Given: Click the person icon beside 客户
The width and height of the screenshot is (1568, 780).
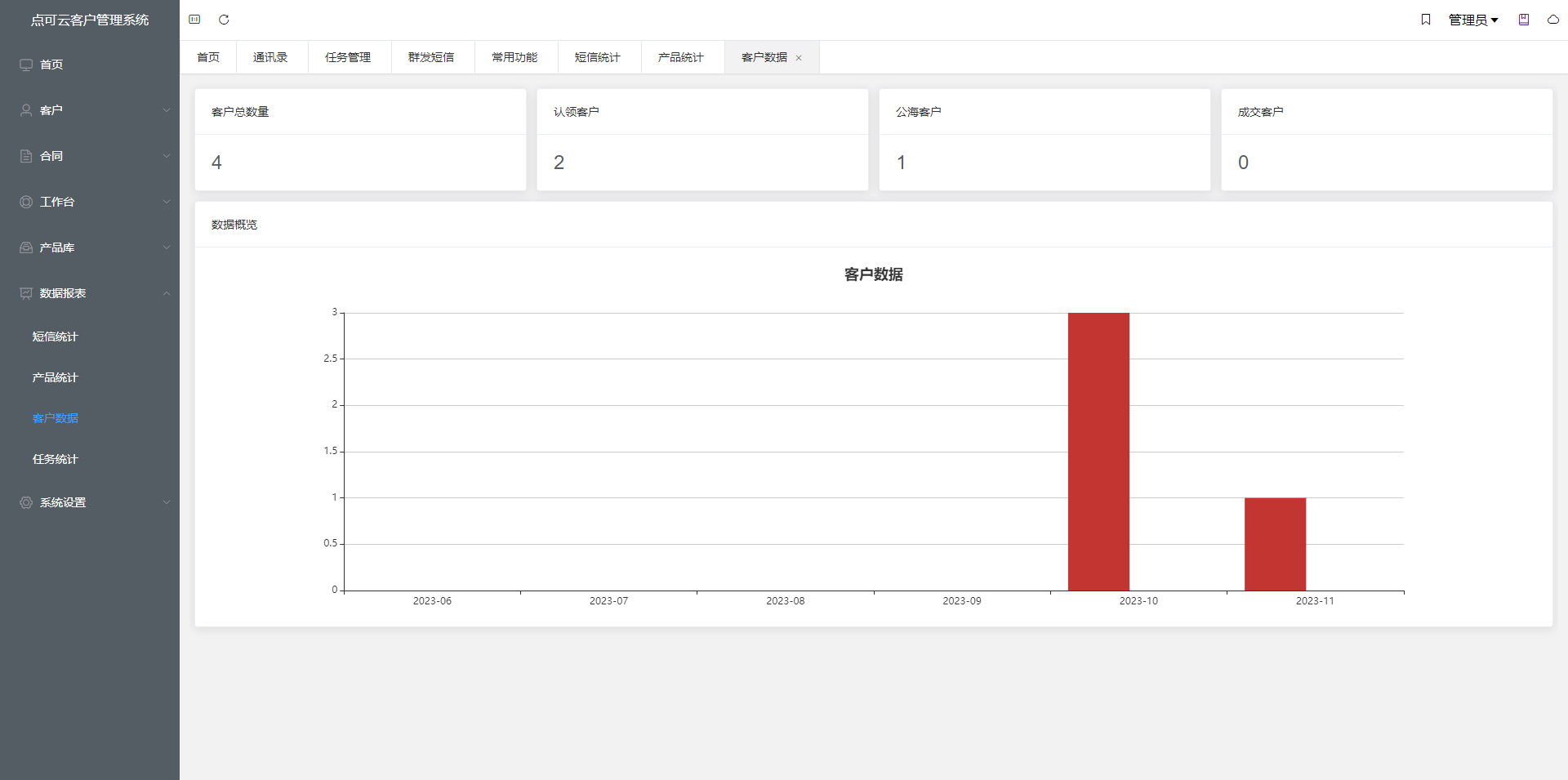Looking at the screenshot, I should pyautogui.click(x=26, y=110).
